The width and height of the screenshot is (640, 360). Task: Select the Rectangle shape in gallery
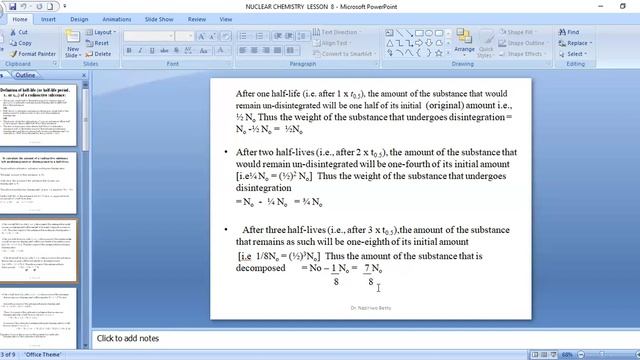[x=419, y=33]
